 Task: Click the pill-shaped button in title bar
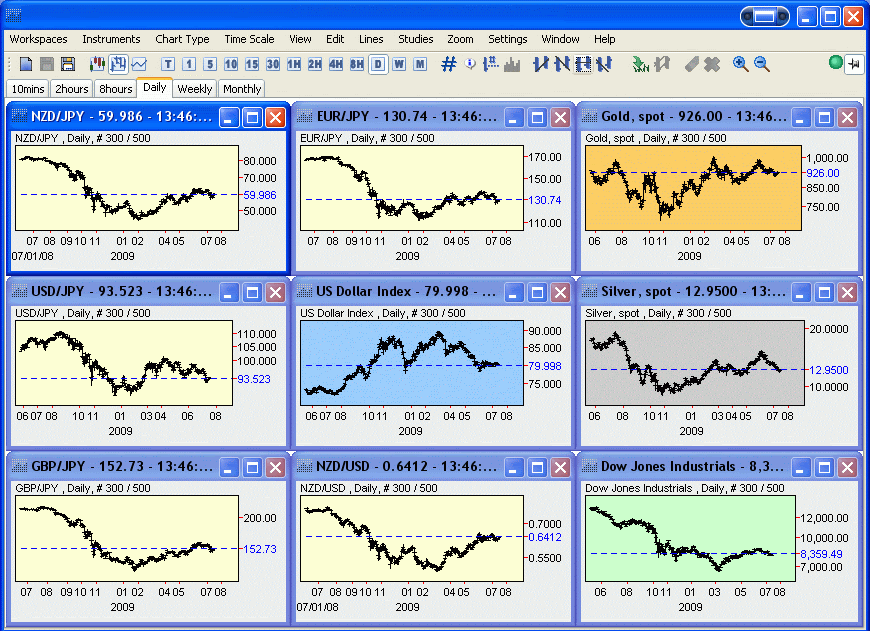coord(765,17)
